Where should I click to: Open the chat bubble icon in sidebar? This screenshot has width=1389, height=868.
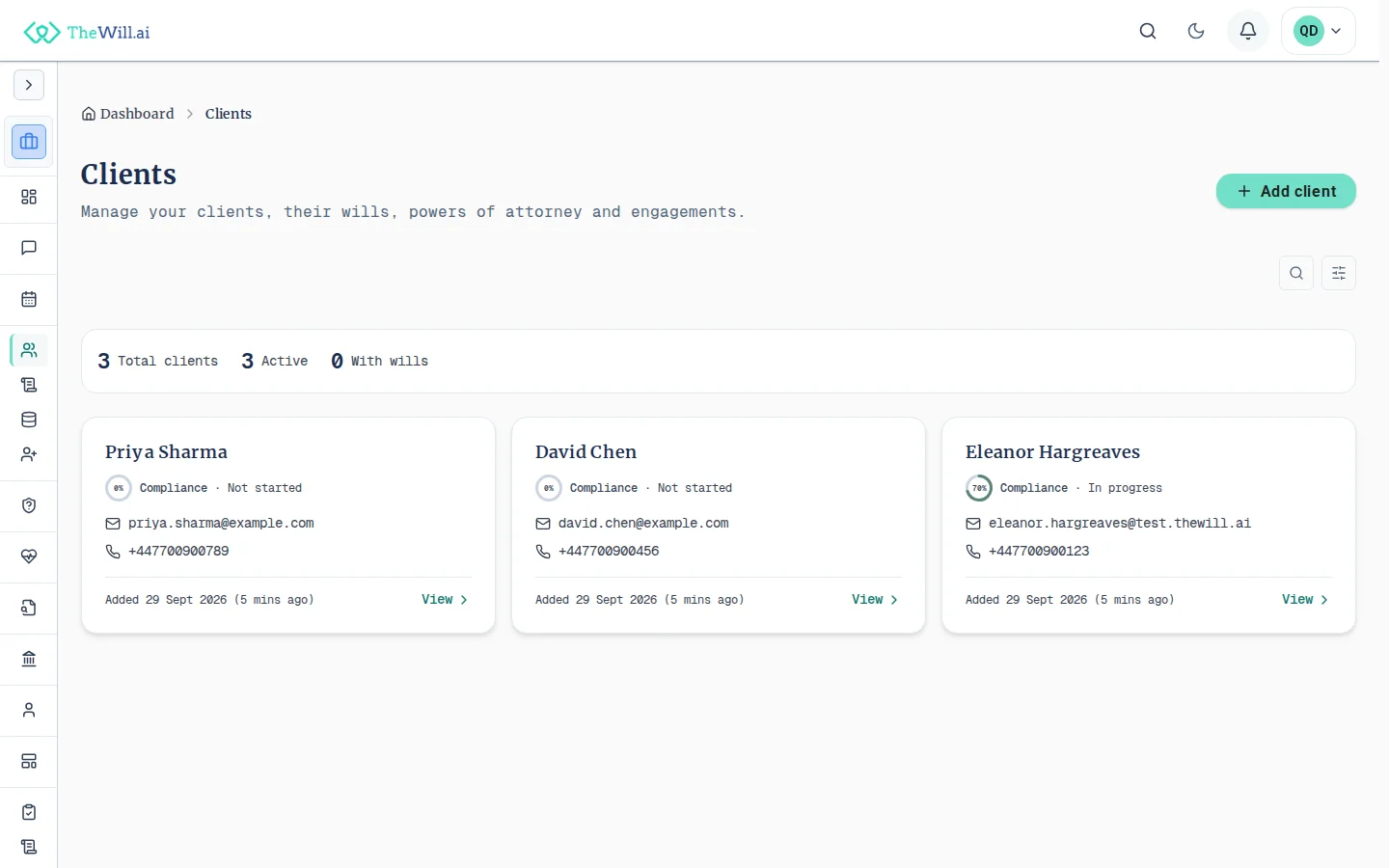pos(29,248)
